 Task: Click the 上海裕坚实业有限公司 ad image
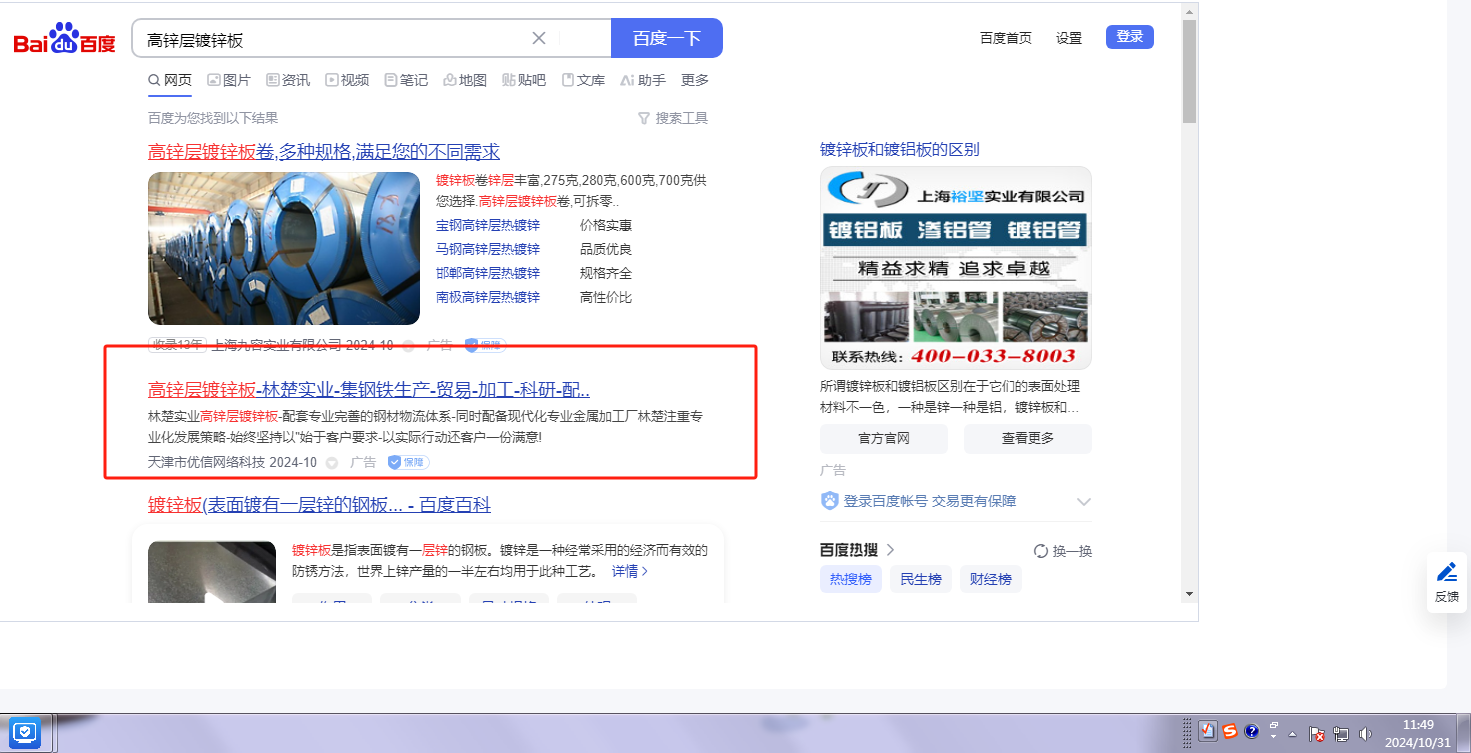tap(956, 268)
